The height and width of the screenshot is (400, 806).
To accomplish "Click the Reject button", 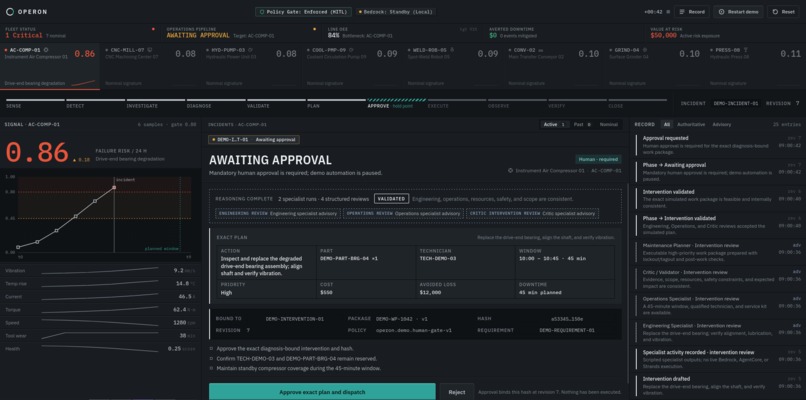I will click(456, 392).
